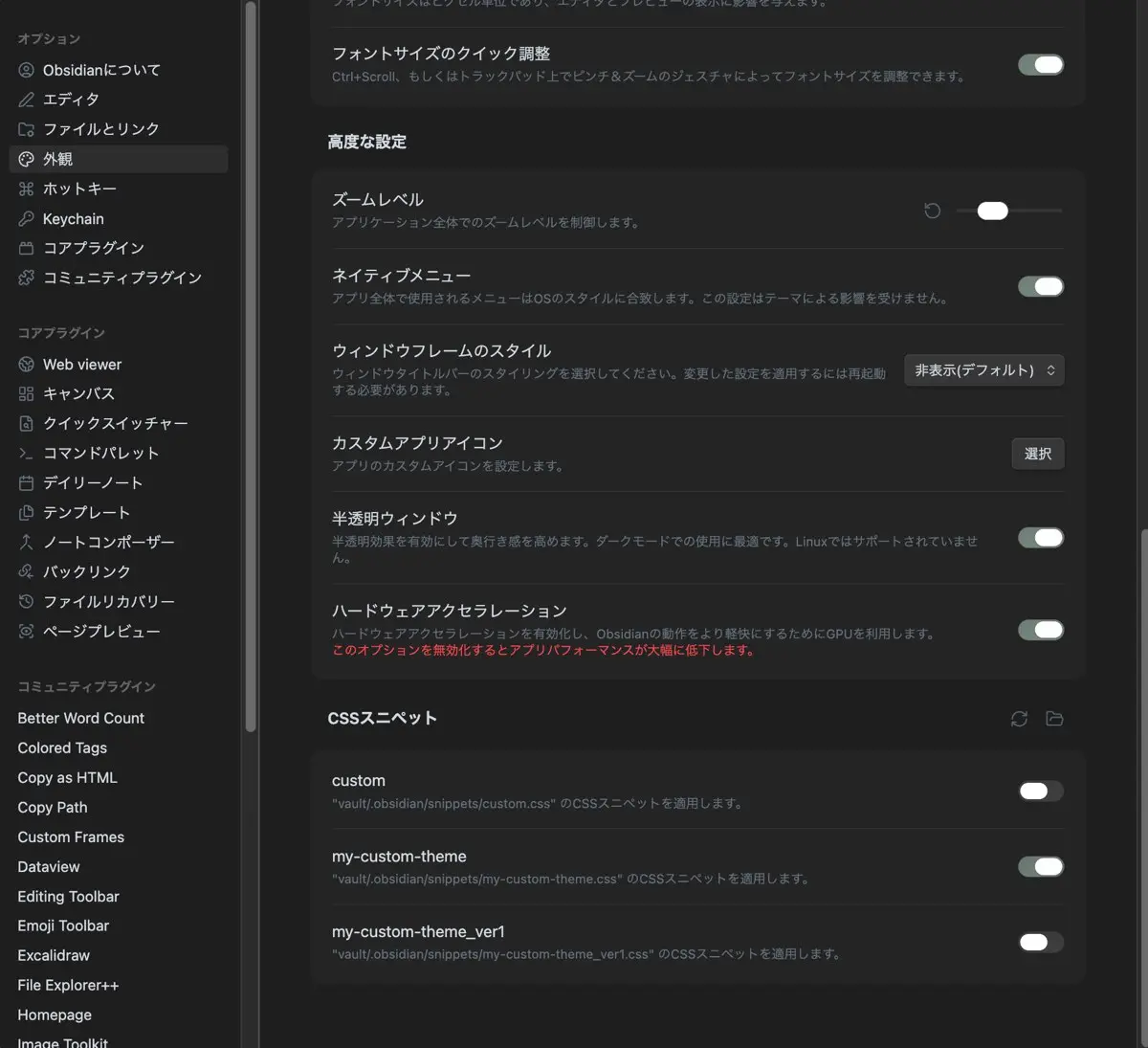
Task: Reset zoom level with the restore icon
Action: pos(933,211)
